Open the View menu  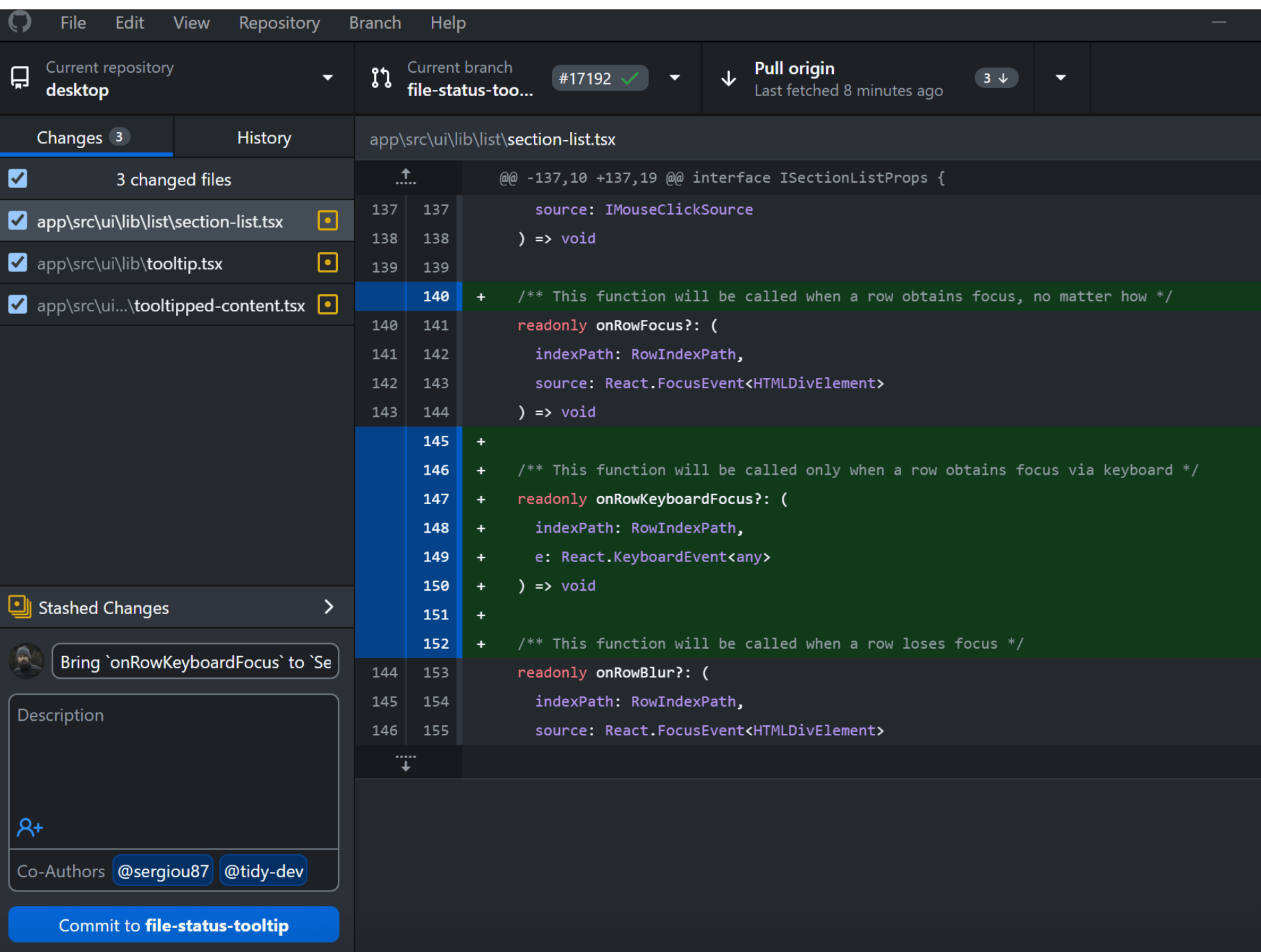point(191,23)
